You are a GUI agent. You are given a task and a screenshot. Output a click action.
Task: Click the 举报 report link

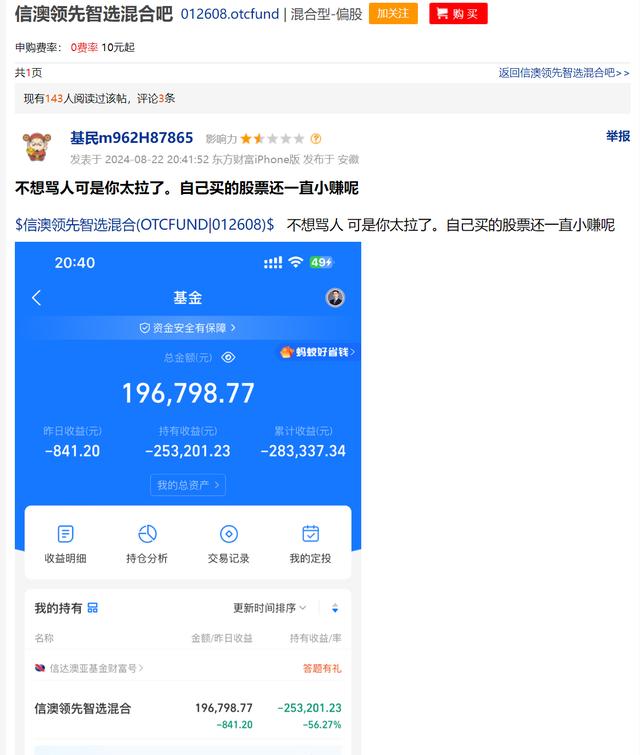pyautogui.click(x=618, y=136)
